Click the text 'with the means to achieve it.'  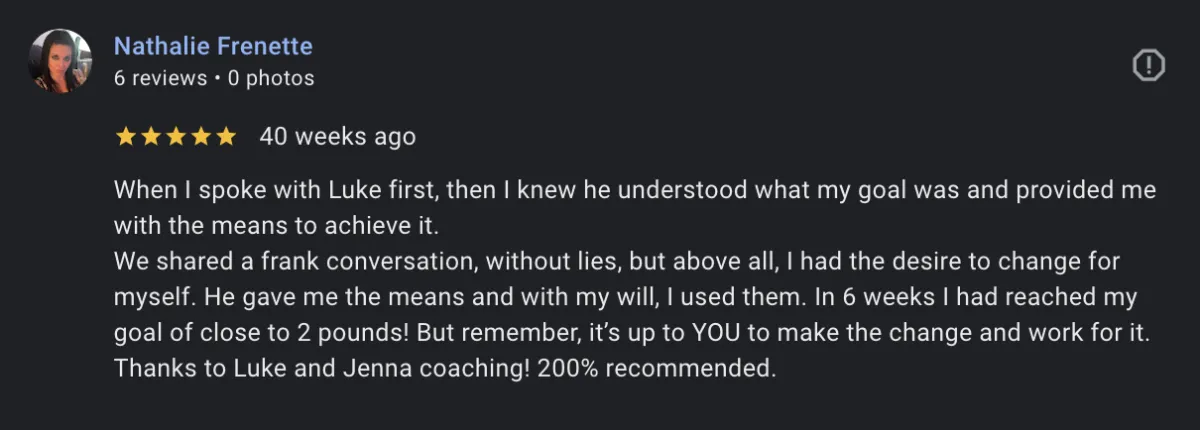pyautogui.click(x=277, y=226)
